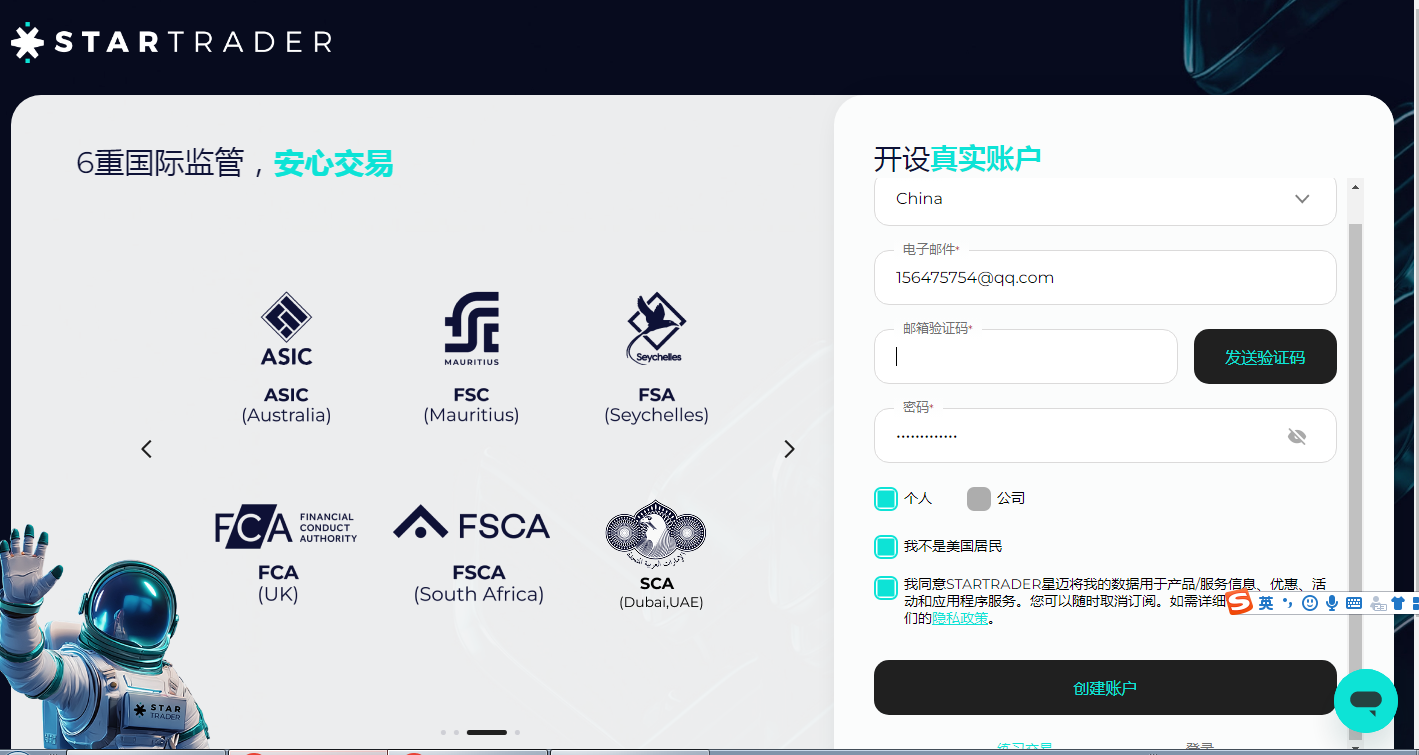Click the '(Seychelles)' caption under FSA

pyautogui.click(x=656, y=415)
